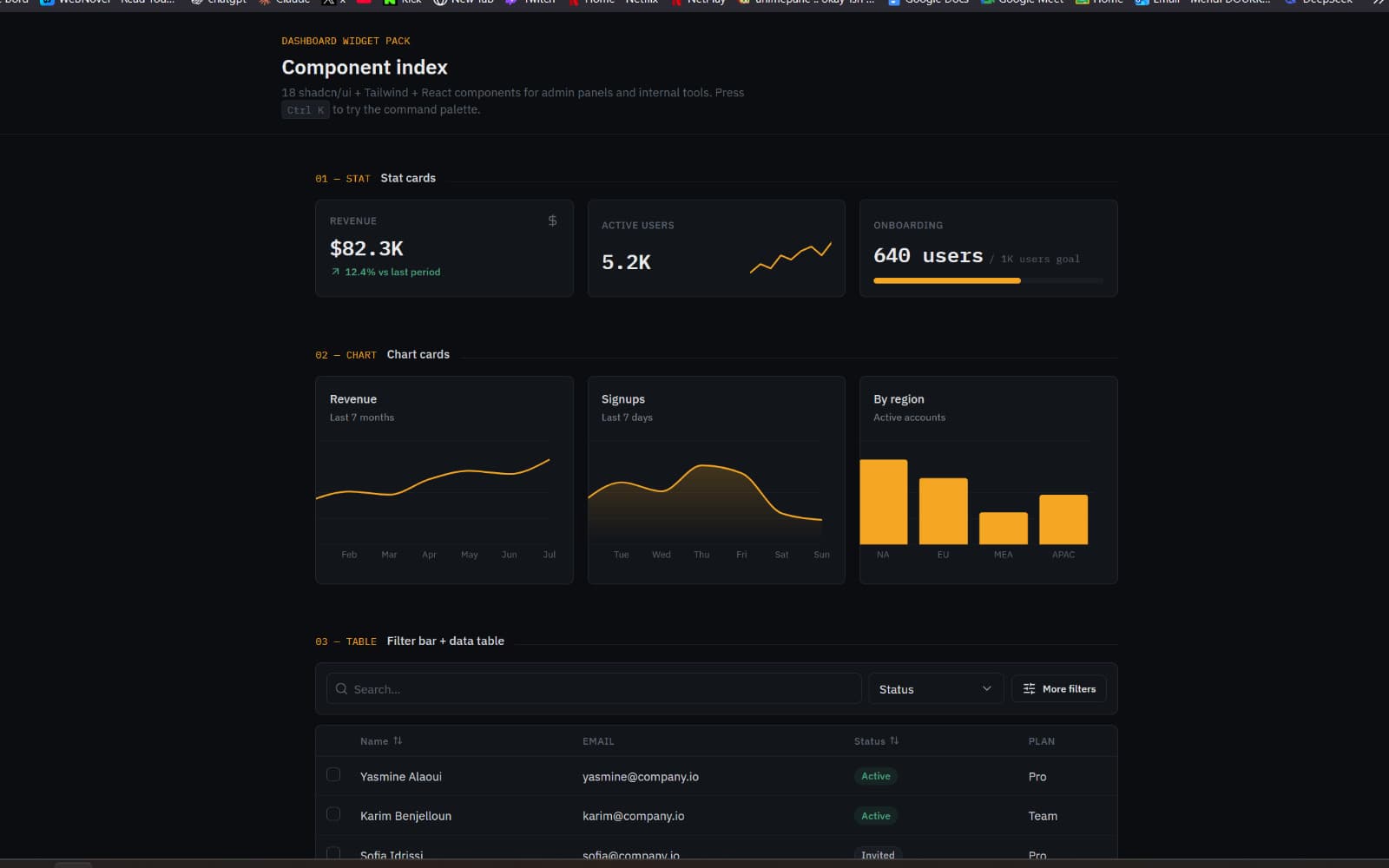Image resolution: width=1389 pixels, height=868 pixels.
Task: Click email yasmine@company.io
Action: click(641, 777)
